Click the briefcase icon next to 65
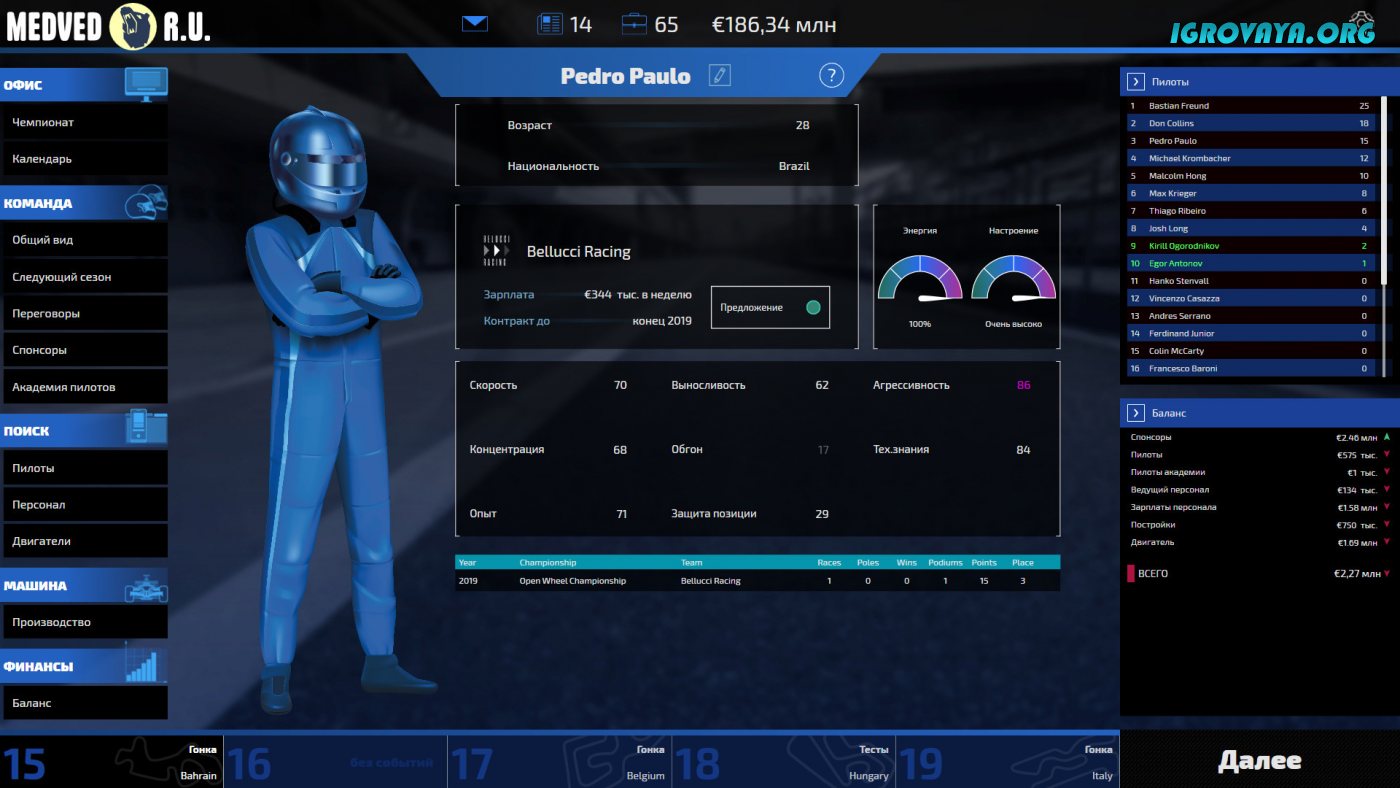This screenshot has width=1400, height=788. click(634, 24)
